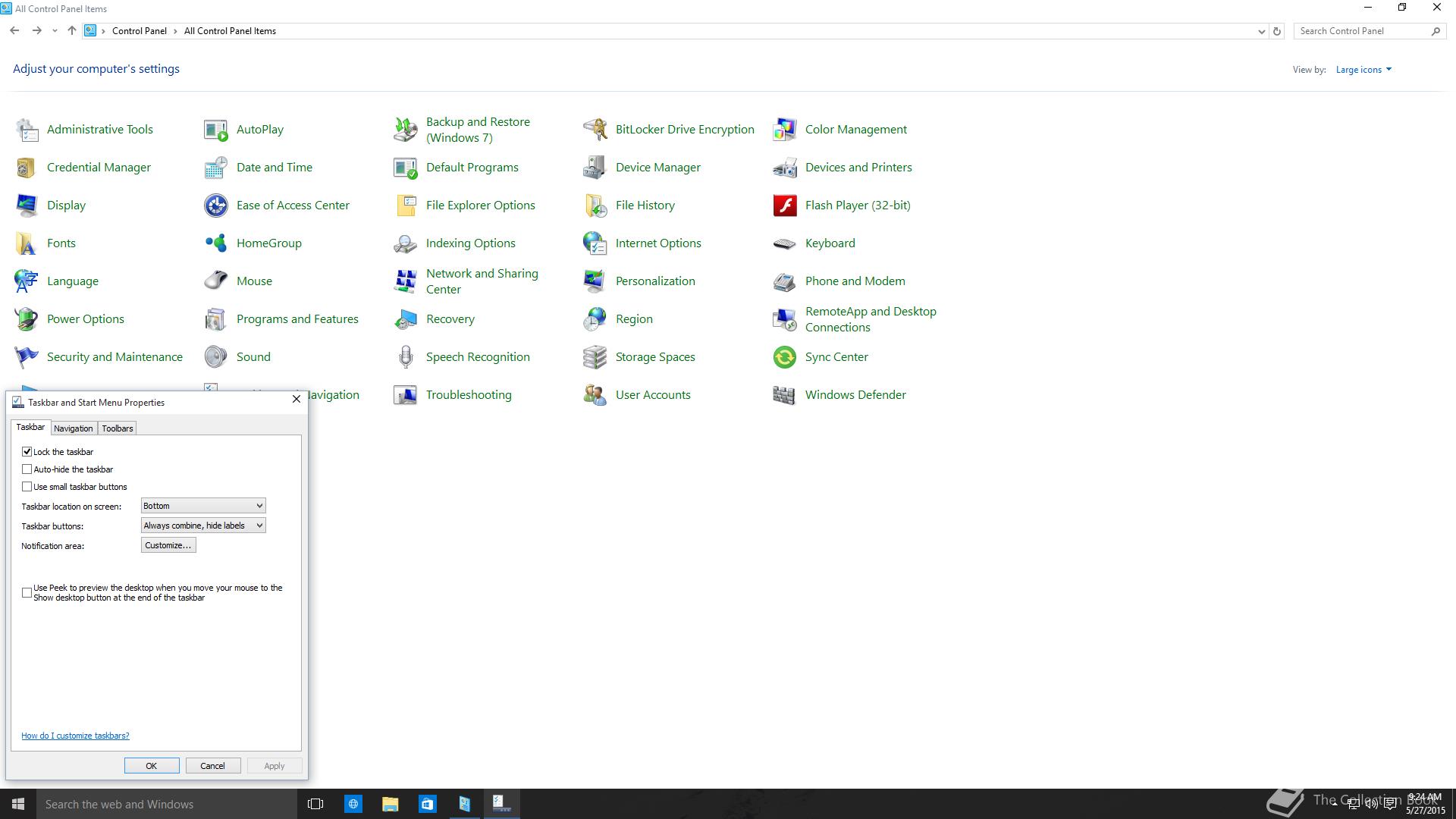Open Internet Options icon
Viewport: 1456px width, 819px height.
pos(595,243)
